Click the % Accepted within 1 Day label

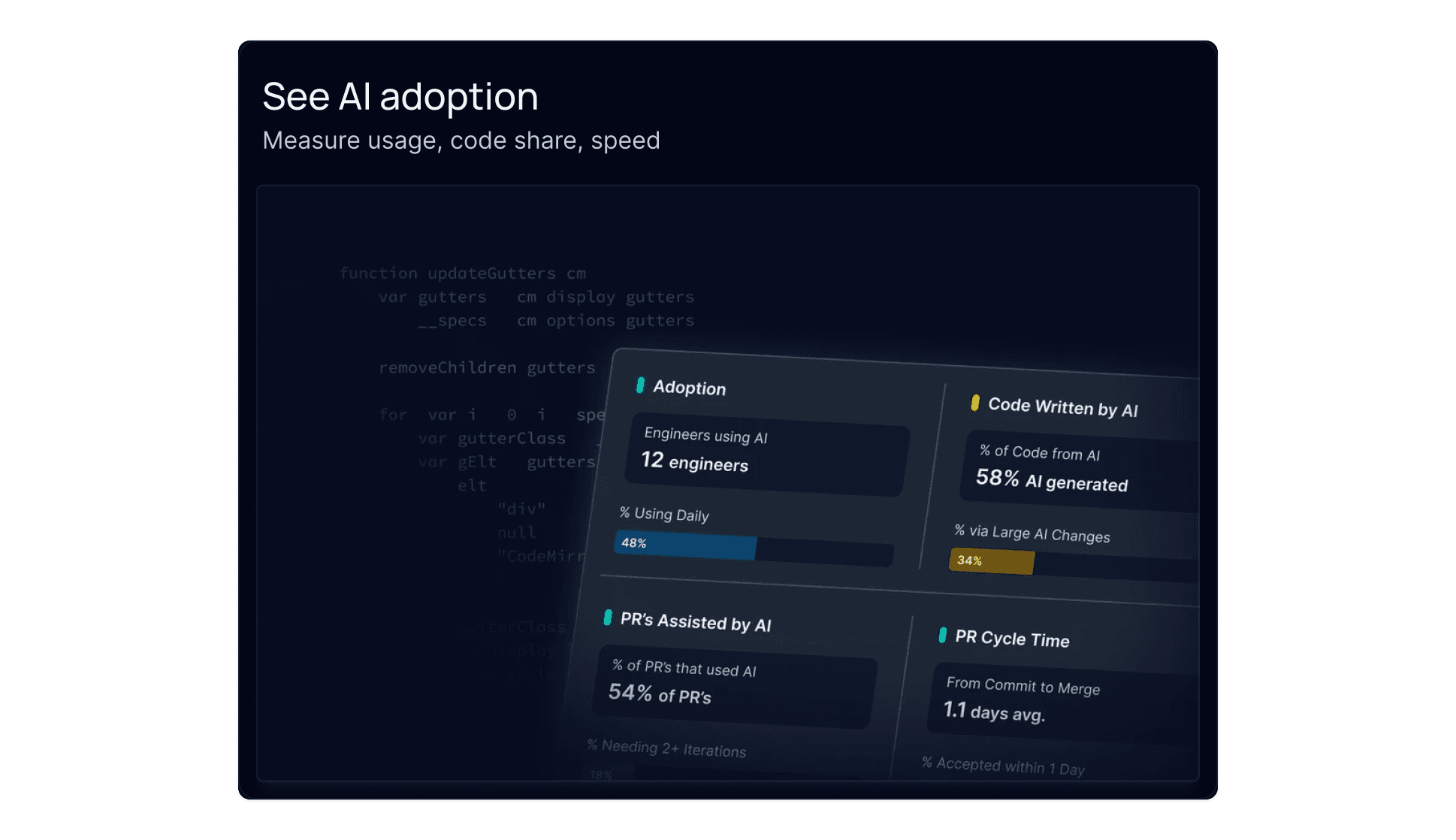coord(1003,766)
